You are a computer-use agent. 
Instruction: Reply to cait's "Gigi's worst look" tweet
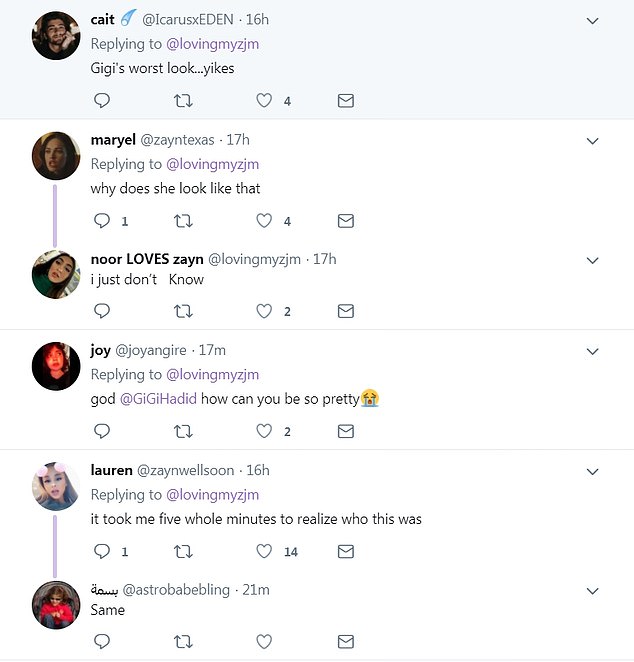click(x=102, y=101)
